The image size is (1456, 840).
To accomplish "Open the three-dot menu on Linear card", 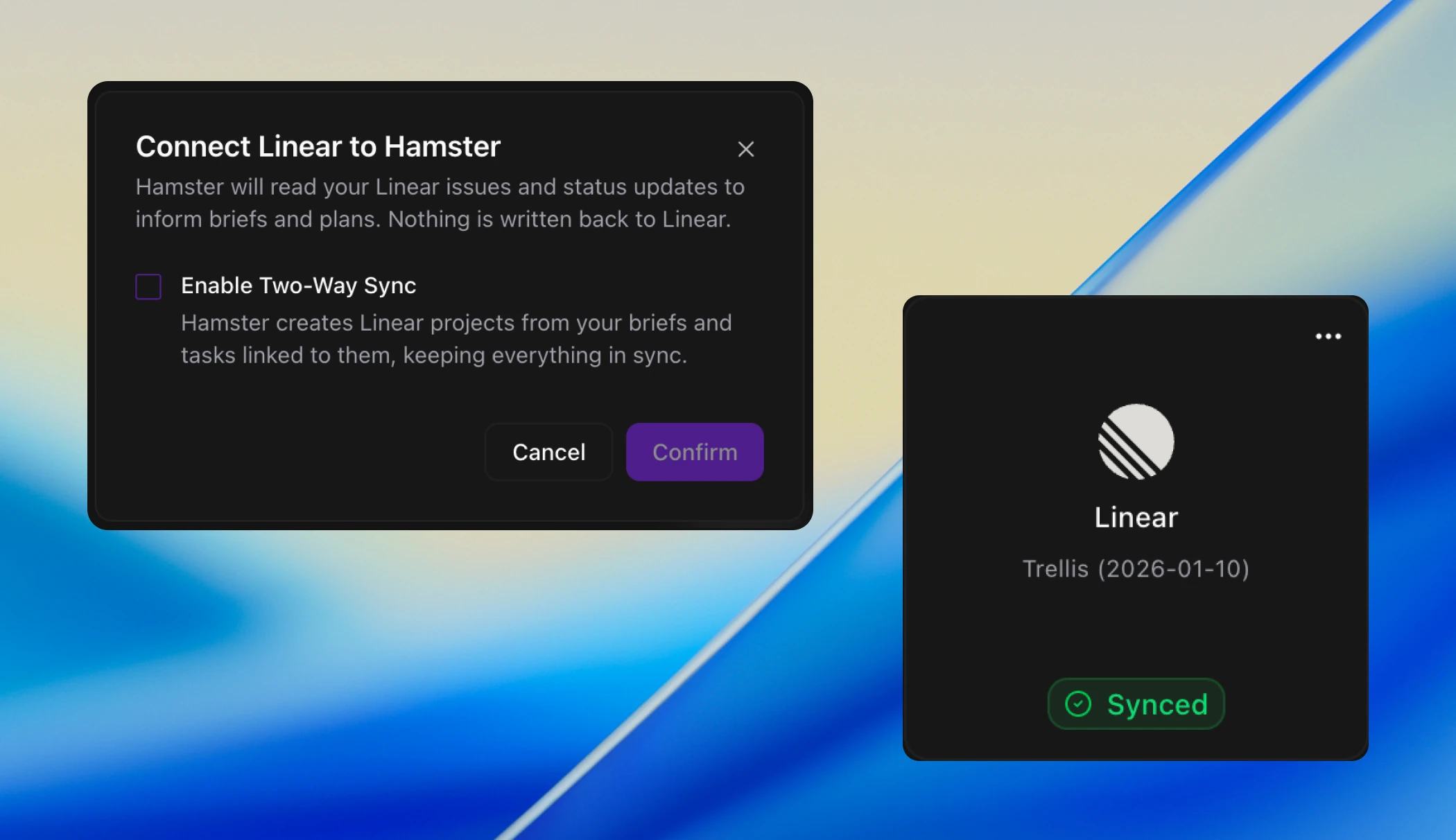I will [x=1328, y=337].
